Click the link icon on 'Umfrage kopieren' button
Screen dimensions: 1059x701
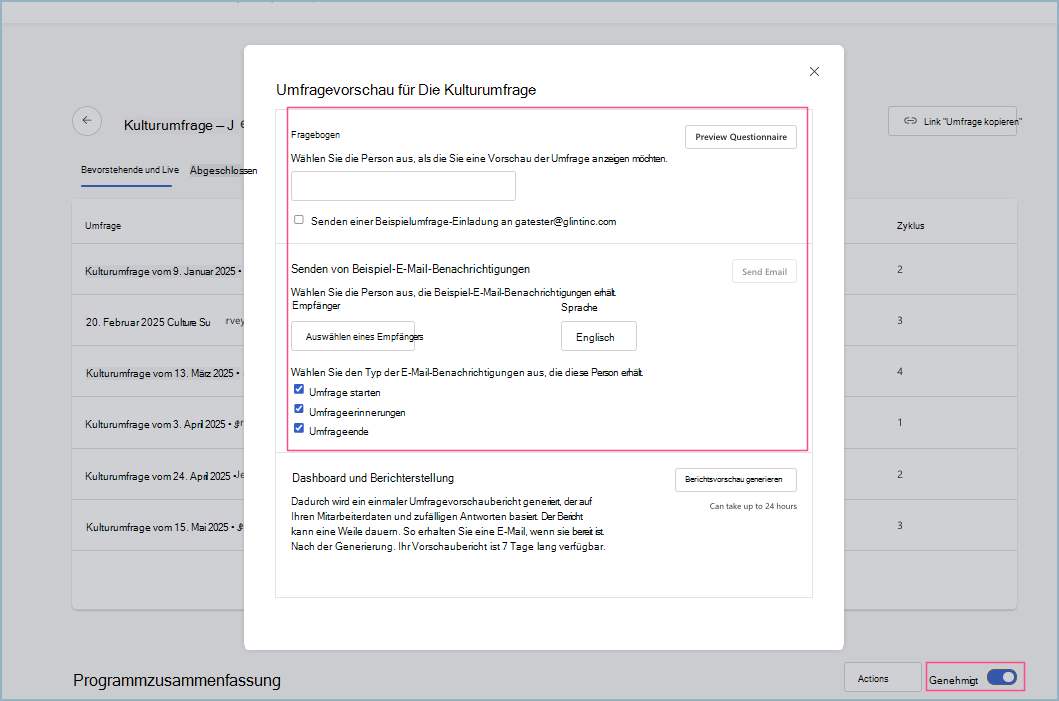pos(911,120)
